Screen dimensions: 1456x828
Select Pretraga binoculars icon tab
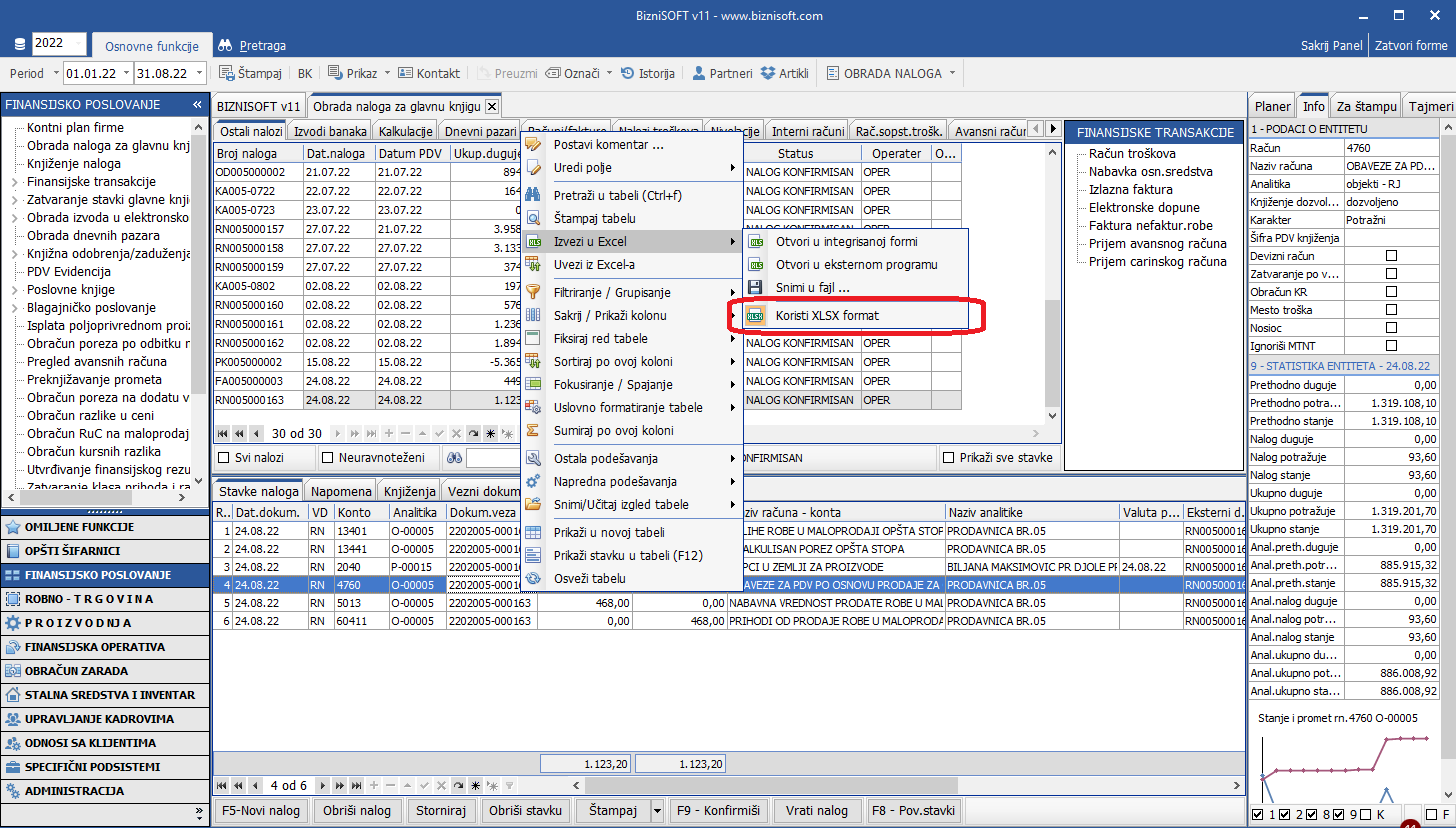[x=225, y=46]
